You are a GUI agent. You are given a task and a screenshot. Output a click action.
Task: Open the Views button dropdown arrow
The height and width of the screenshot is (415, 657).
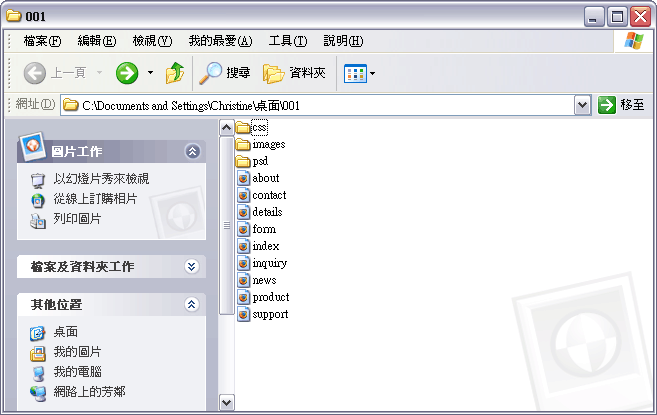pyautogui.click(x=373, y=73)
